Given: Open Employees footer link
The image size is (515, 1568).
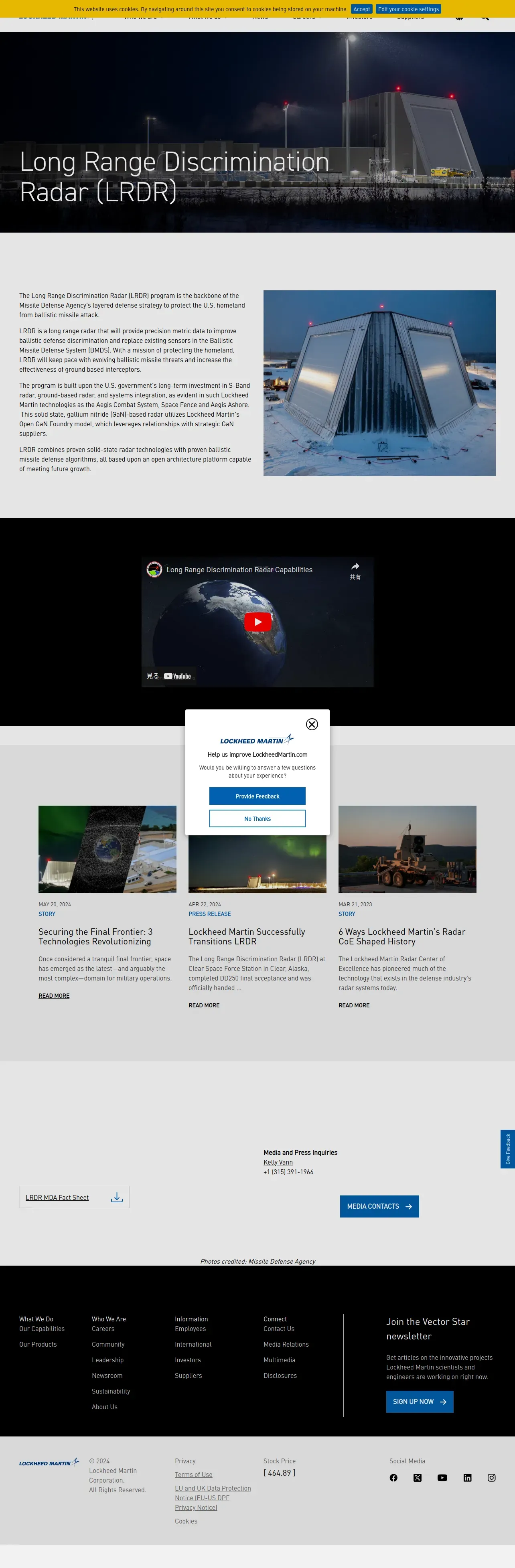Looking at the screenshot, I should coord(191,1329).
